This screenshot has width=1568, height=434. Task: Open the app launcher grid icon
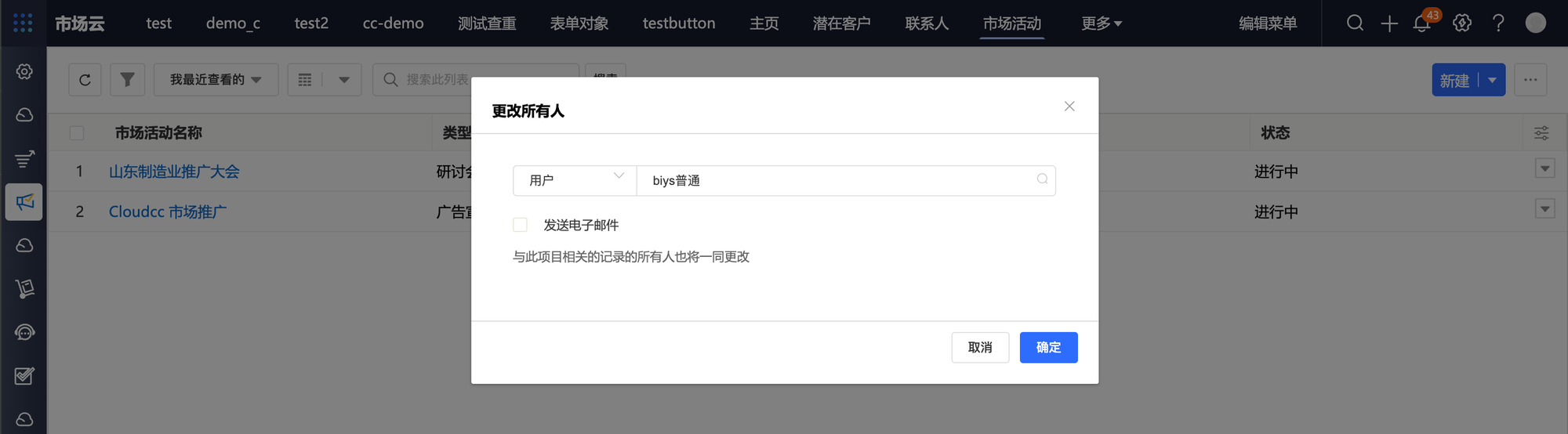[x=23, y=23]
